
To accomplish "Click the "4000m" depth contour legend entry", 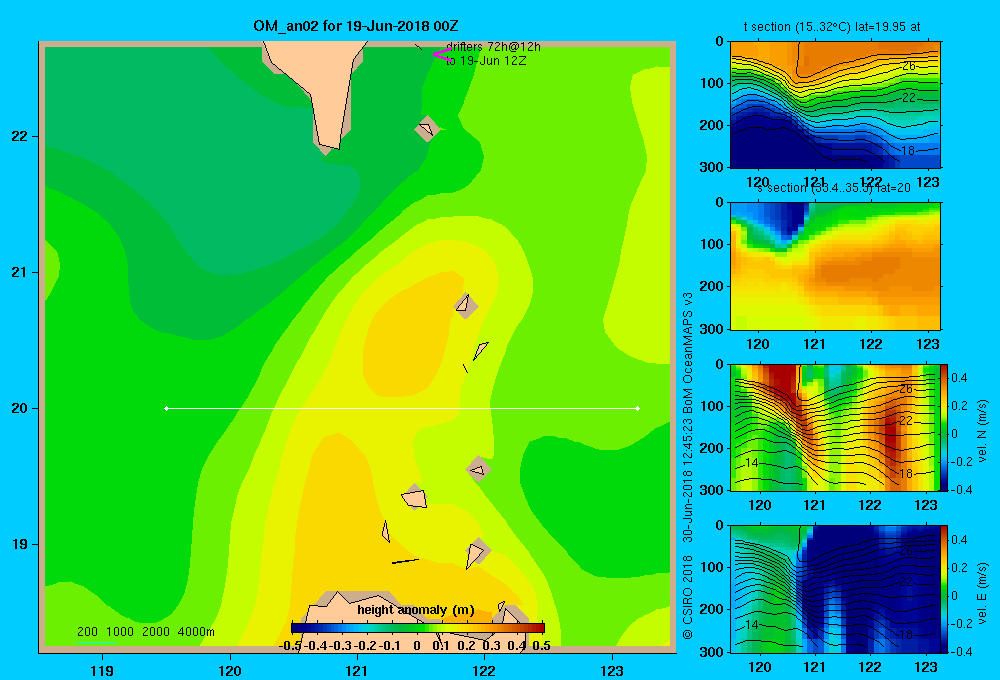I will [196, 632].
